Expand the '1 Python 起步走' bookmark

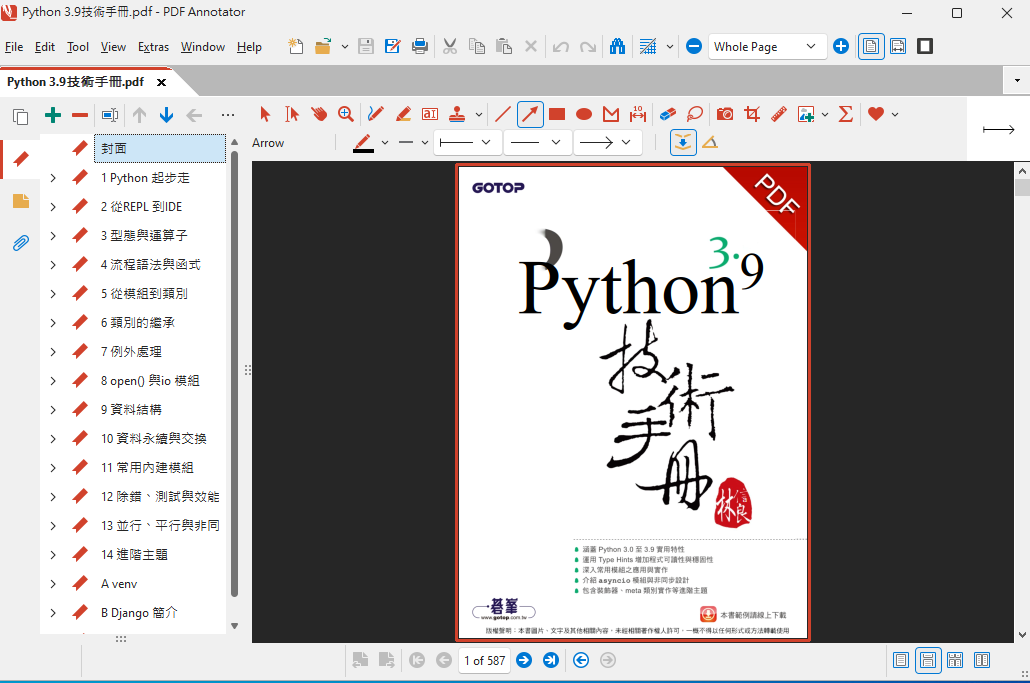pyautogui.click(x=53, y=178)
